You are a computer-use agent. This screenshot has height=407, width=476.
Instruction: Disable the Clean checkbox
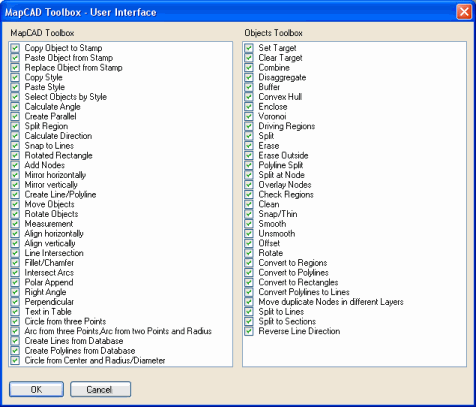click(x=249, y=204)
